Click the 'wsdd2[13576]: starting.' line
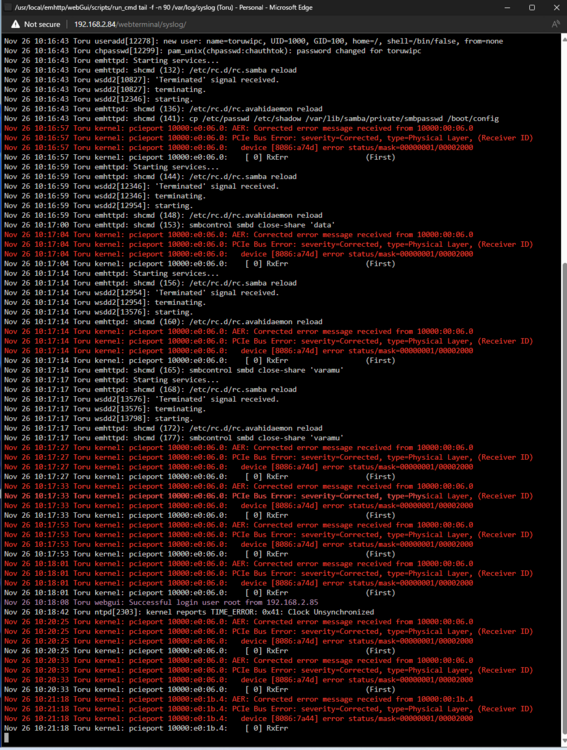Viewport: 567px width, 750px height. click(x=99, y=312)
